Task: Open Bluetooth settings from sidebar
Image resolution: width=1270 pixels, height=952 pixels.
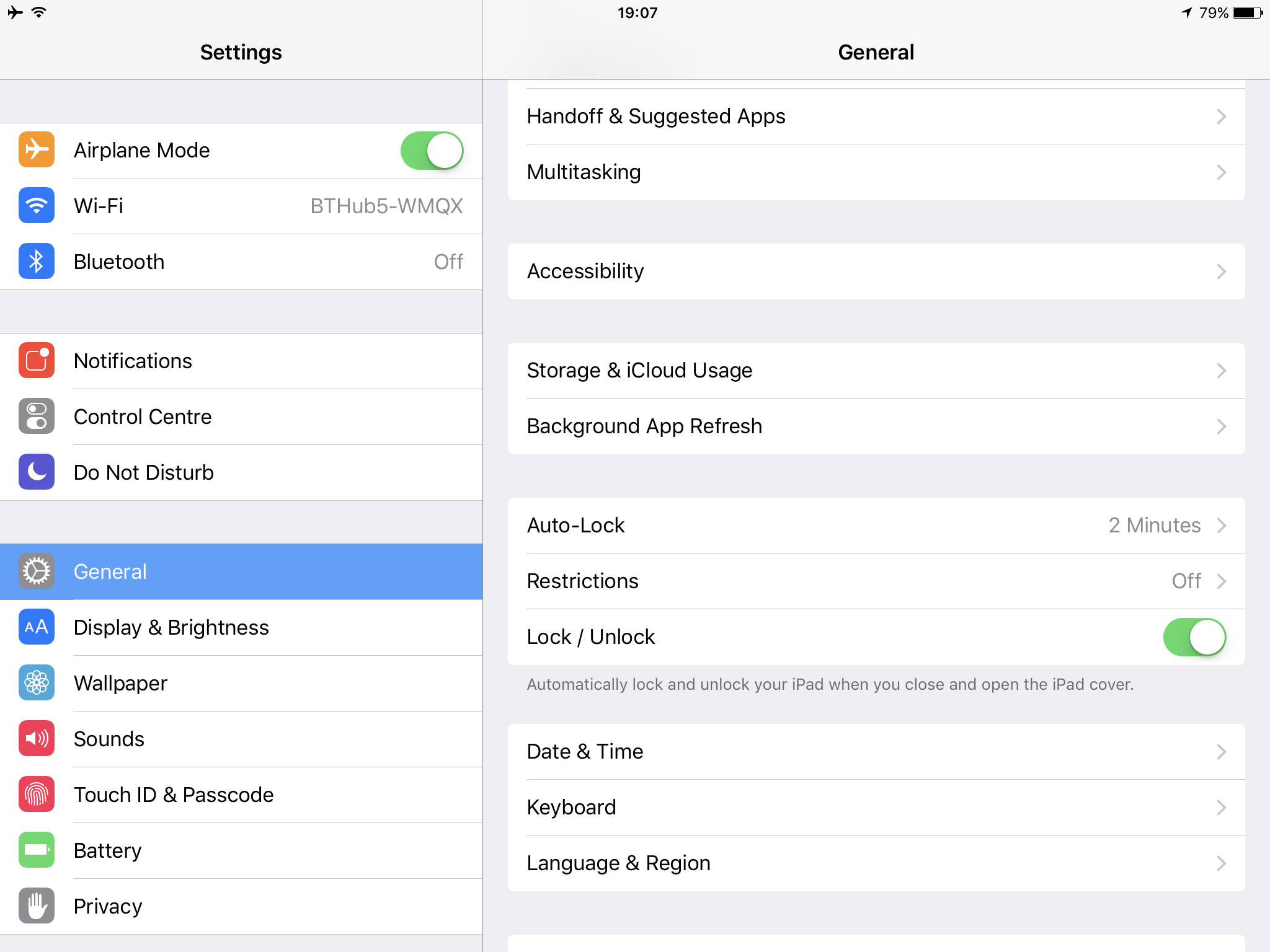Action: point(241,262)
